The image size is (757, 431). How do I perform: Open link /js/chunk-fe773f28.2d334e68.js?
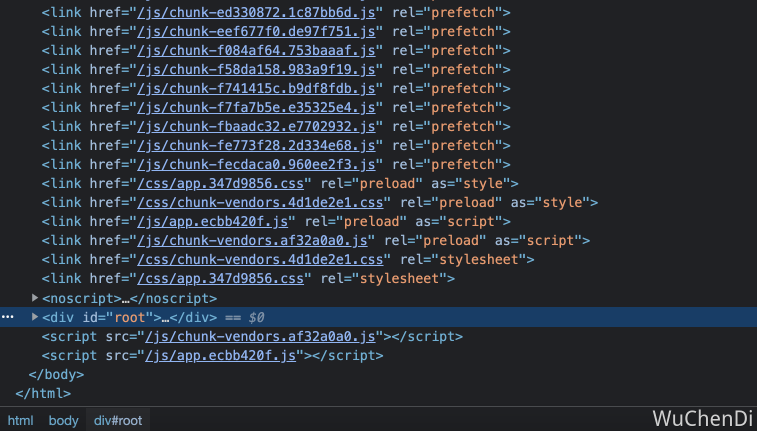pos(256,145)
